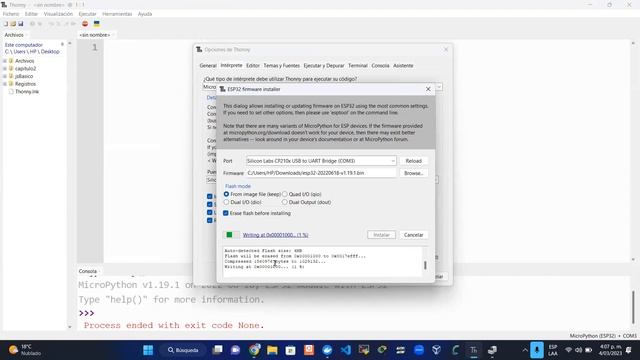Open the Windows Start menu

pyautogui.click(x=148, y=350)
